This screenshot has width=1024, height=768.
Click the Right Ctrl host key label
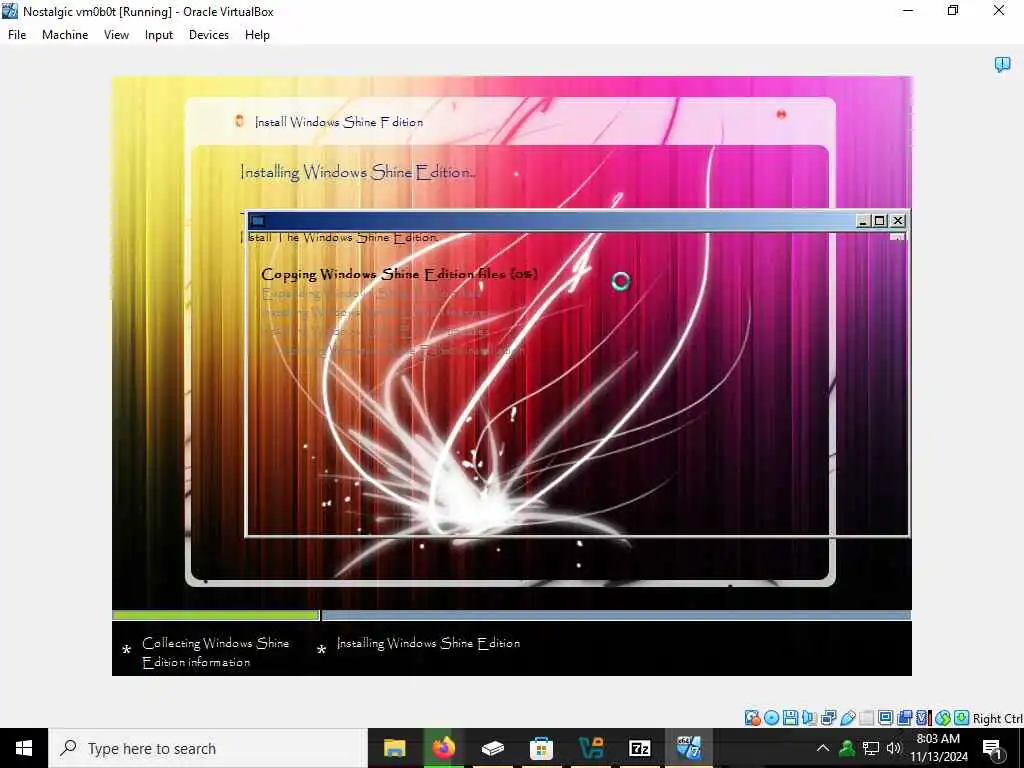tap(997, 718)
